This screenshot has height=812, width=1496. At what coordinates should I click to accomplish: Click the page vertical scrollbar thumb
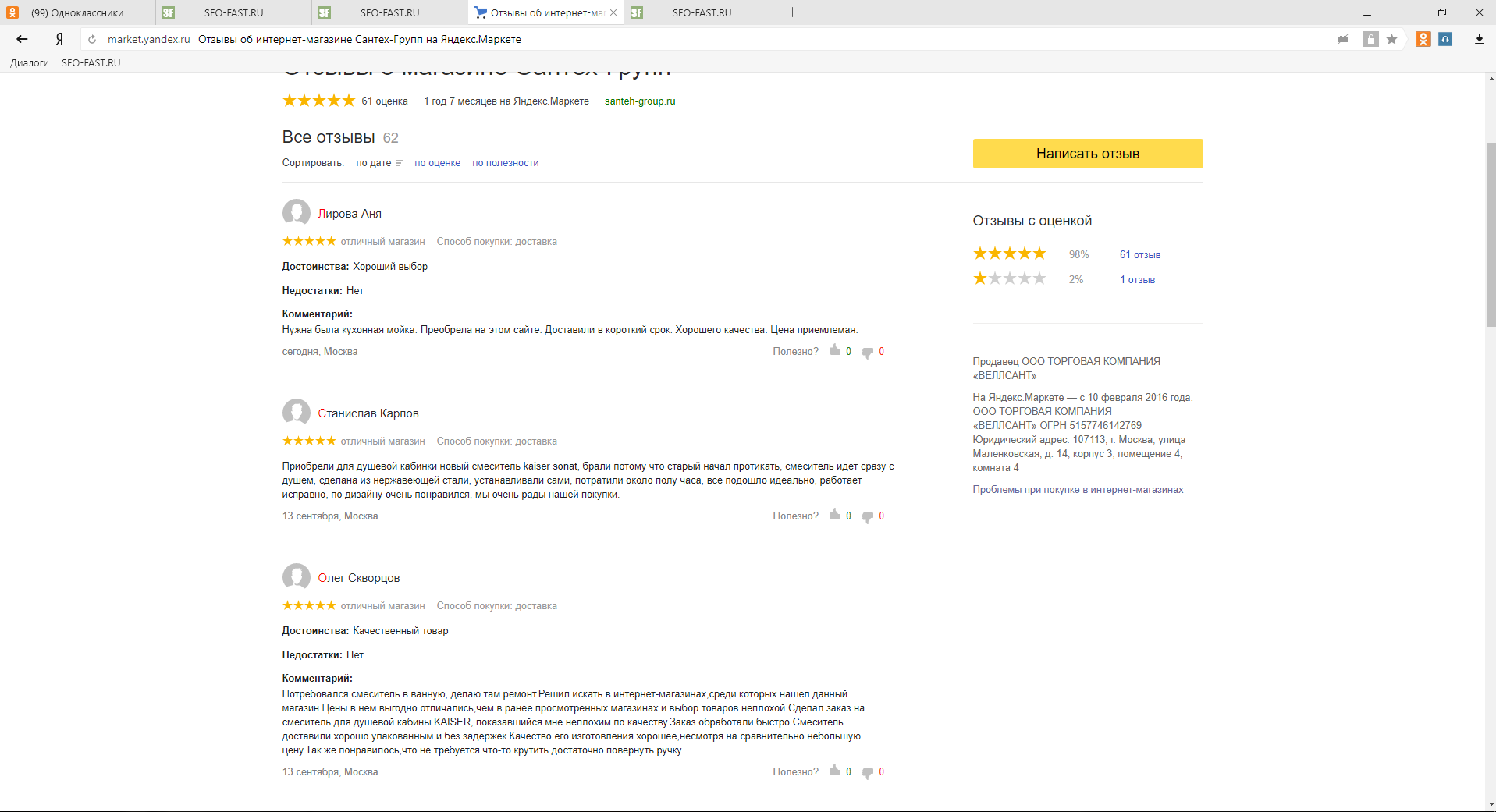[1491, 234]
